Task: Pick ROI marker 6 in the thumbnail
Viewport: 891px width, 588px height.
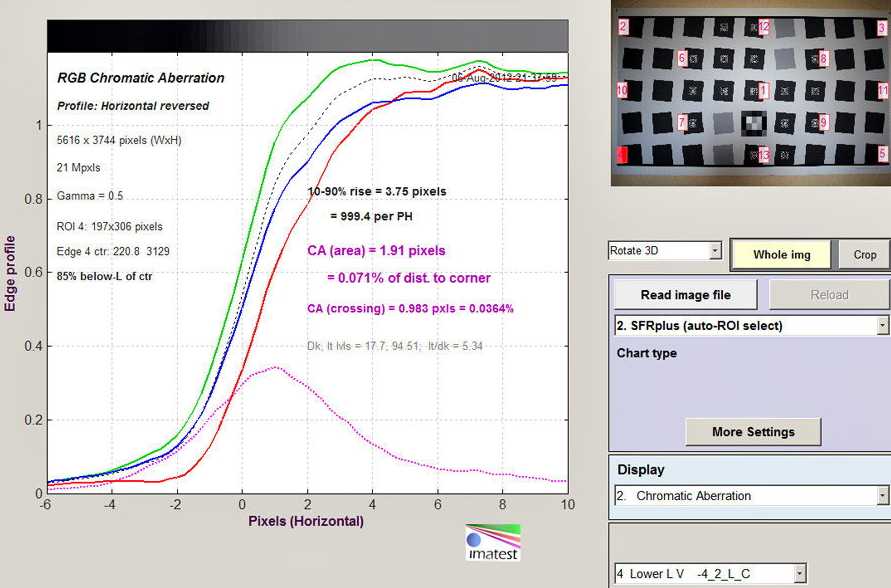Action: tap(682, 58)
